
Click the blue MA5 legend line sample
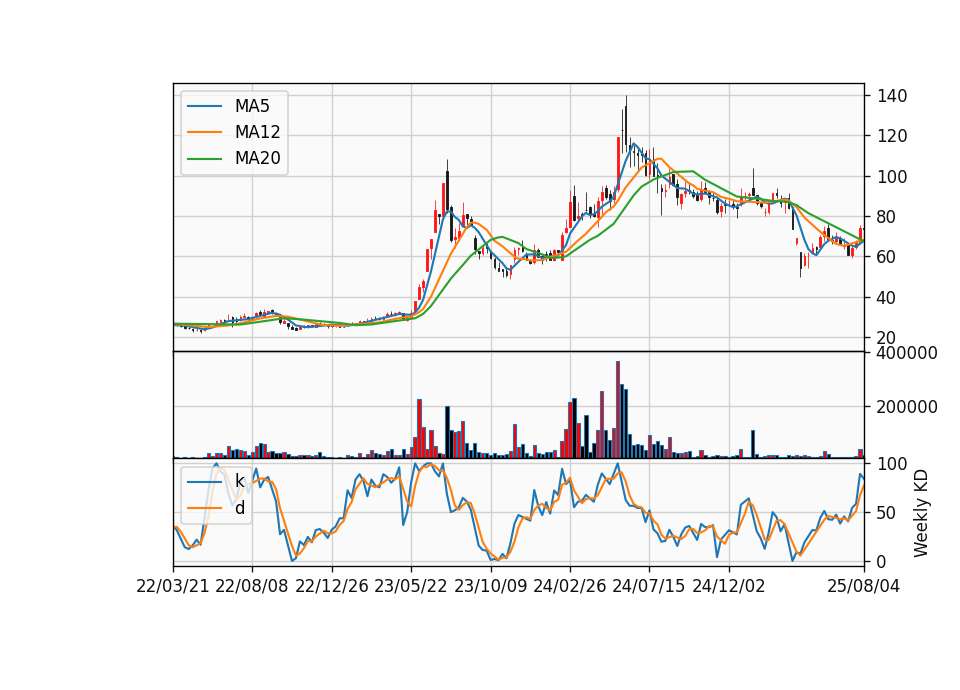[204, 106]
